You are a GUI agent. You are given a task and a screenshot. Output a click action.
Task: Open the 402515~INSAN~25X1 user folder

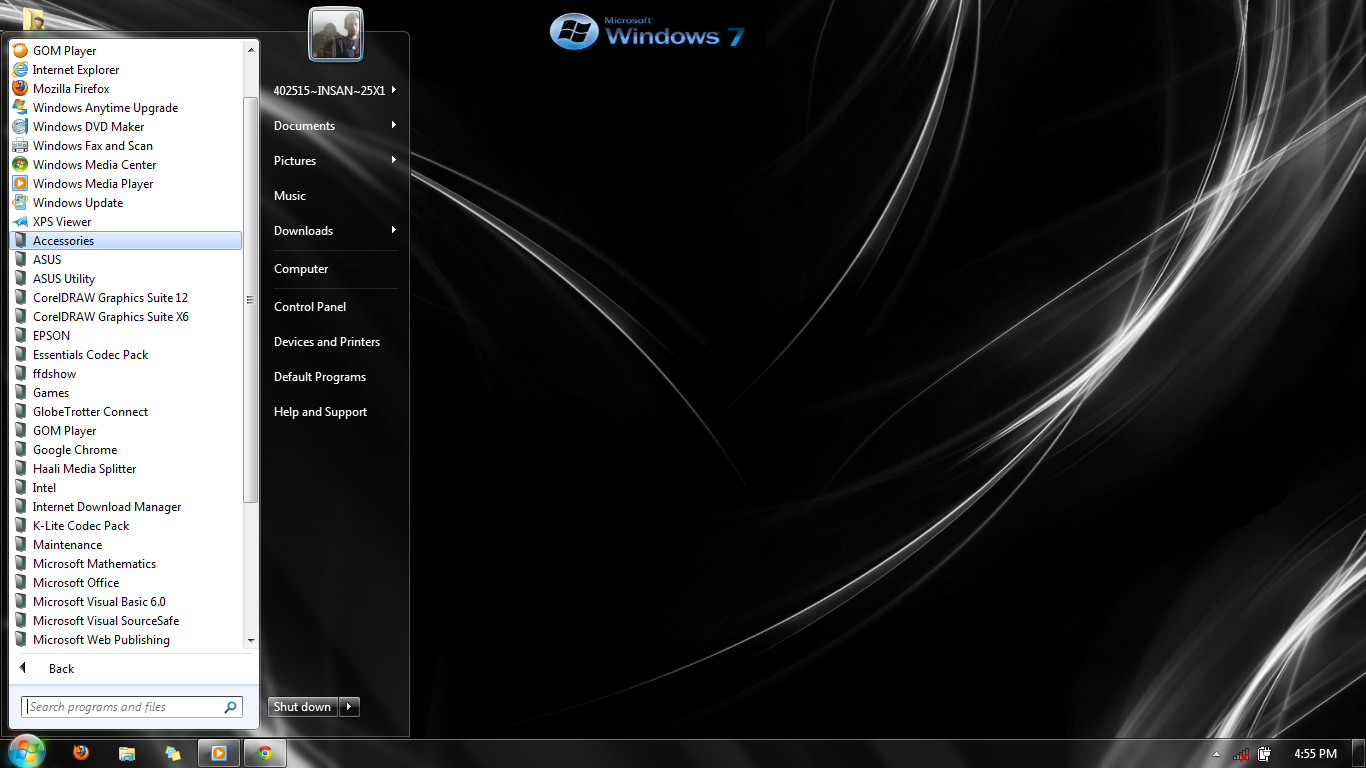click(335, 91)
